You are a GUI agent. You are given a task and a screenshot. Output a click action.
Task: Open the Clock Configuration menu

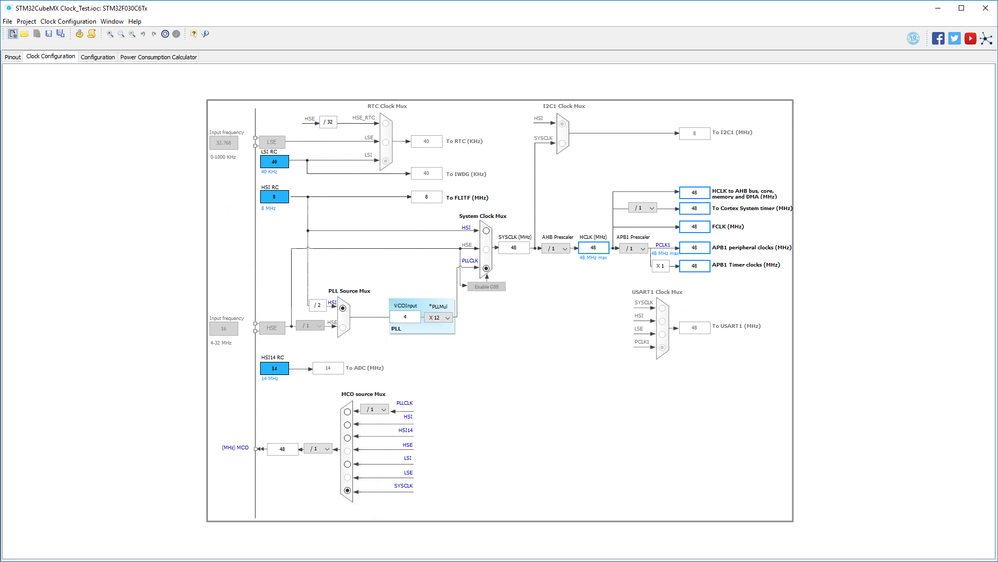click(x=68, y=22)
